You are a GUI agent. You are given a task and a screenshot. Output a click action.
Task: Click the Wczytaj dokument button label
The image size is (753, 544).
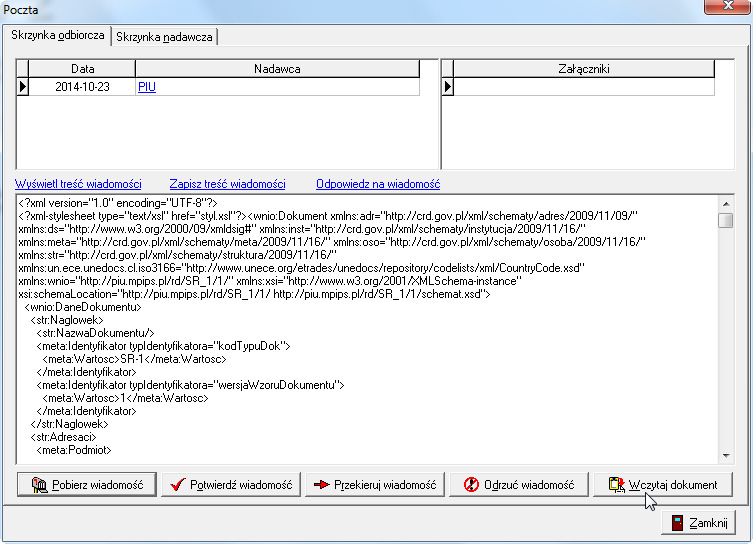pyautogui.click(x=673, y=485)
